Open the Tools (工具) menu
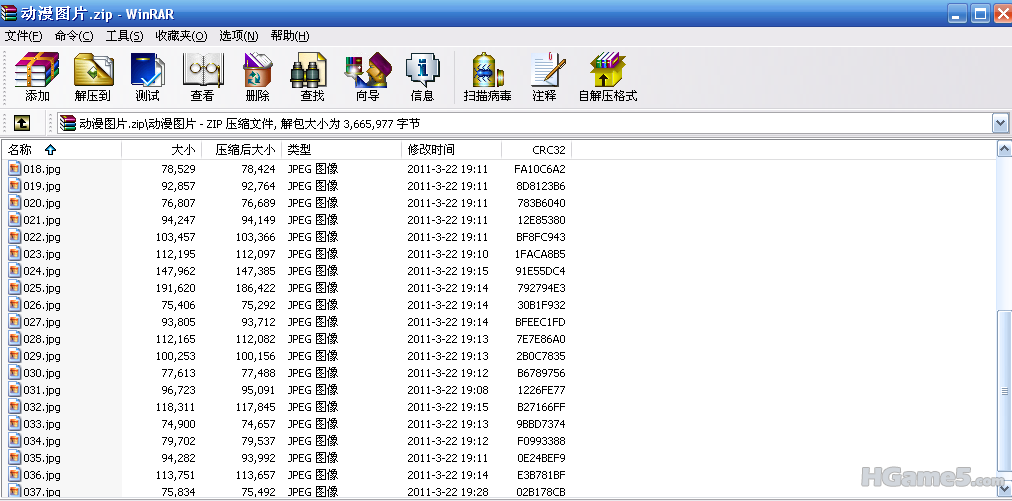The image size is (1012, 501). click(124, 36)
